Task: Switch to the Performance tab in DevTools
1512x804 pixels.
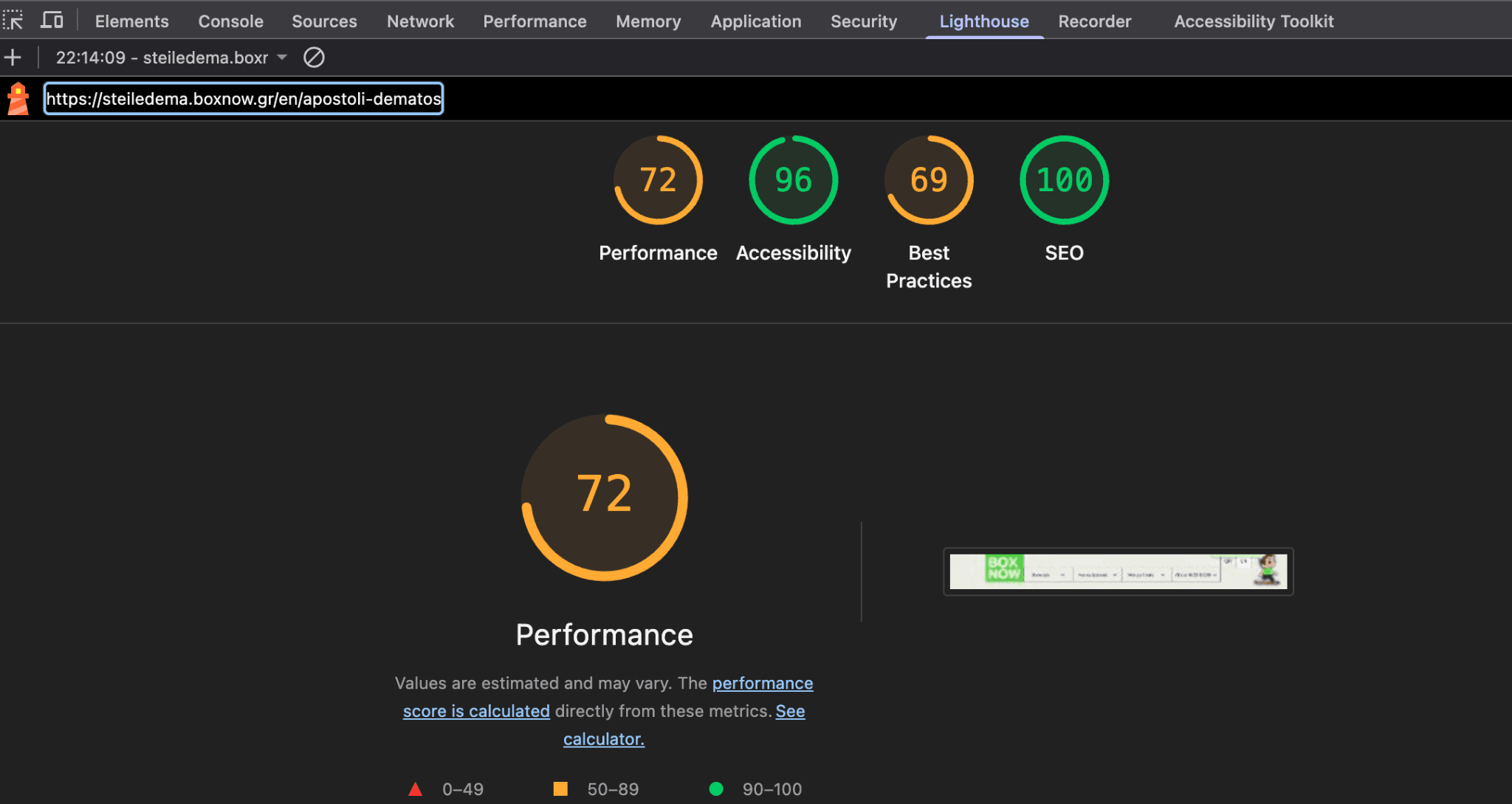Action: pyautogui.click(x=535, y=21)
